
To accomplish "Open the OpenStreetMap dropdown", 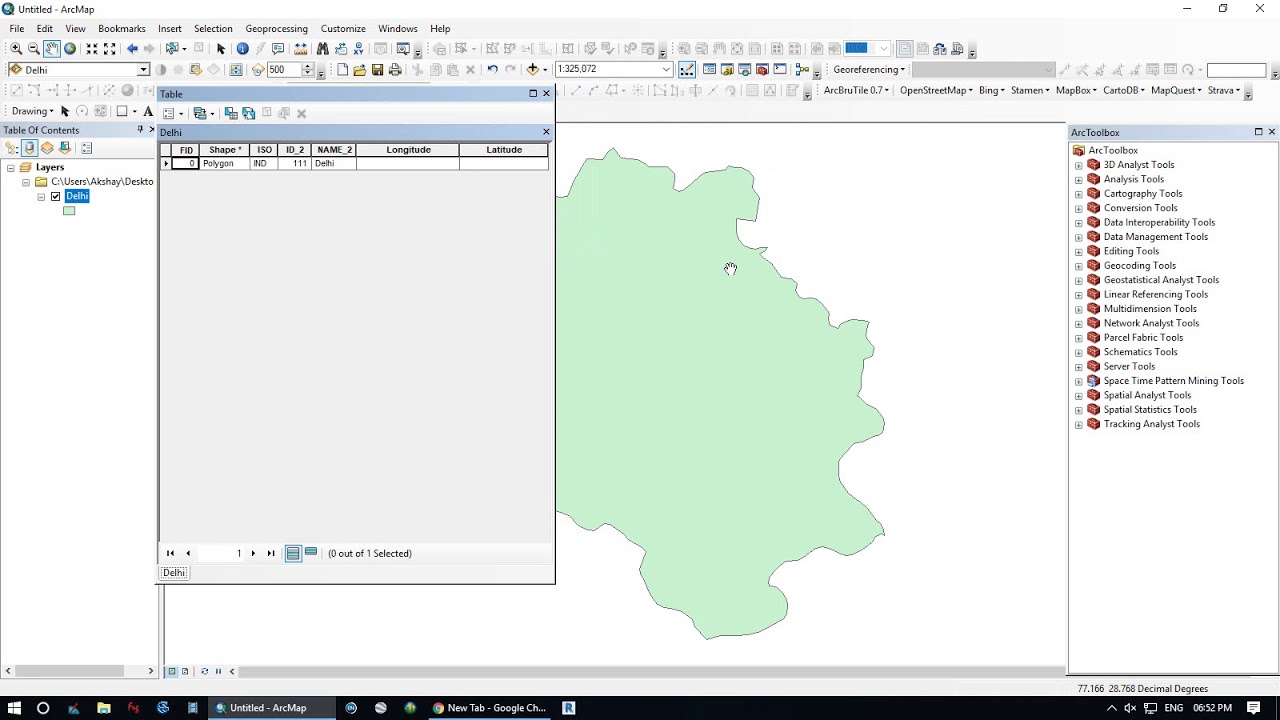I will point(937,90).
